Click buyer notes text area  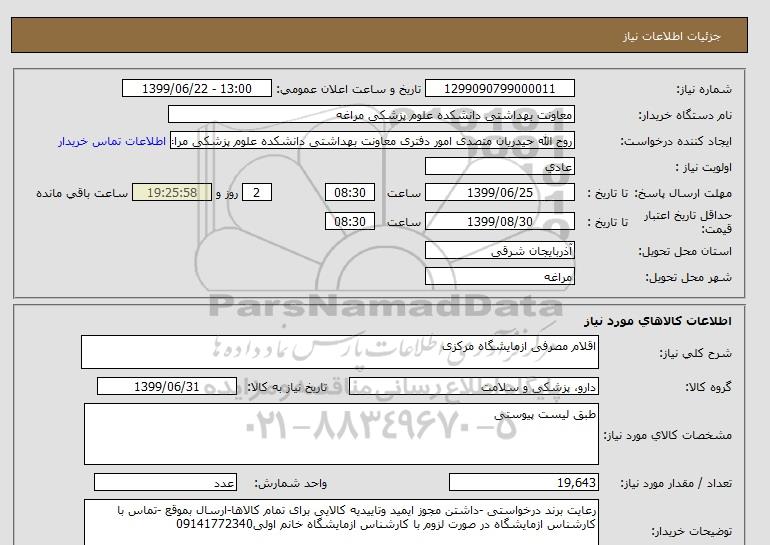tap(341, 522)
